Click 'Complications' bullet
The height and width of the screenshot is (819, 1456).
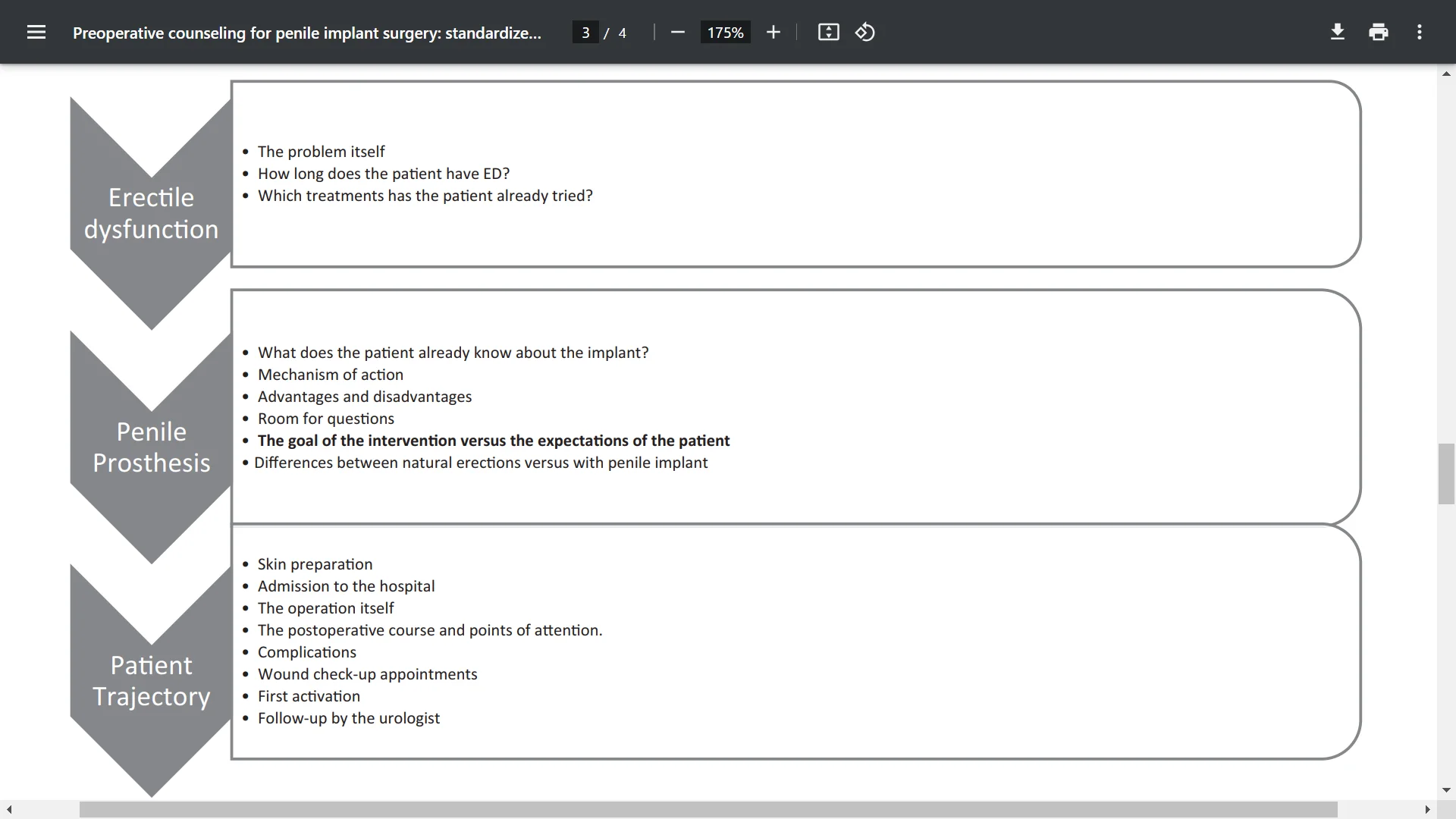tap(307, 652)
